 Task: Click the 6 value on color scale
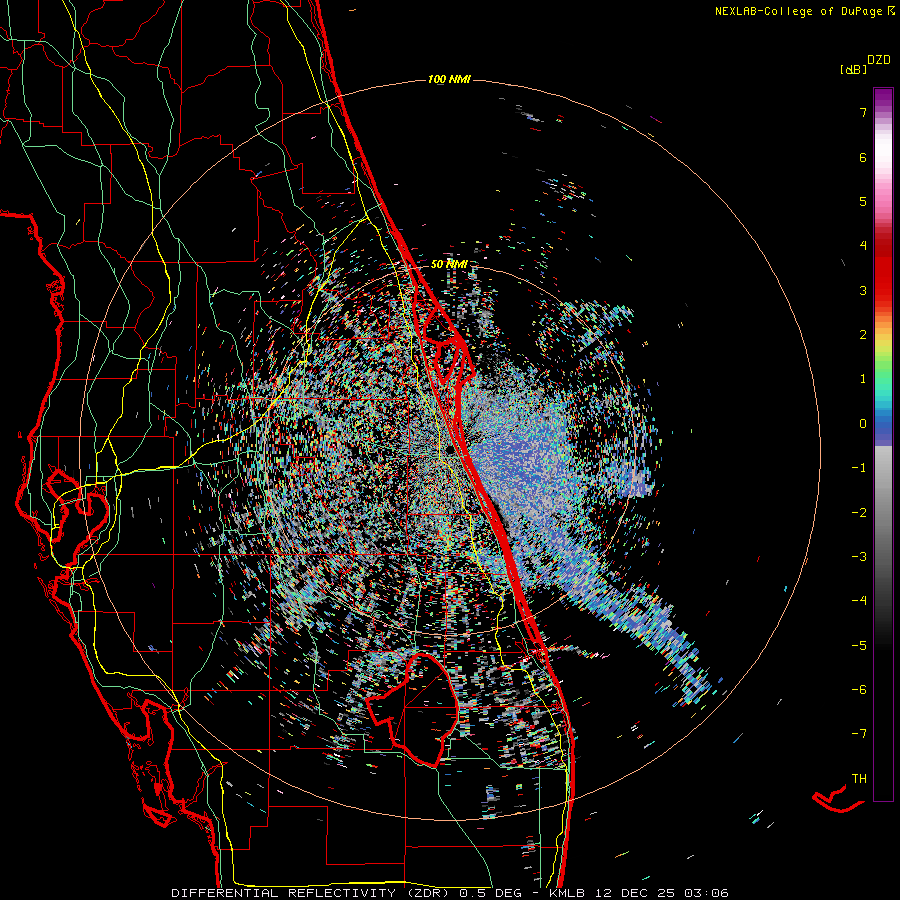(x=863, y=157)
